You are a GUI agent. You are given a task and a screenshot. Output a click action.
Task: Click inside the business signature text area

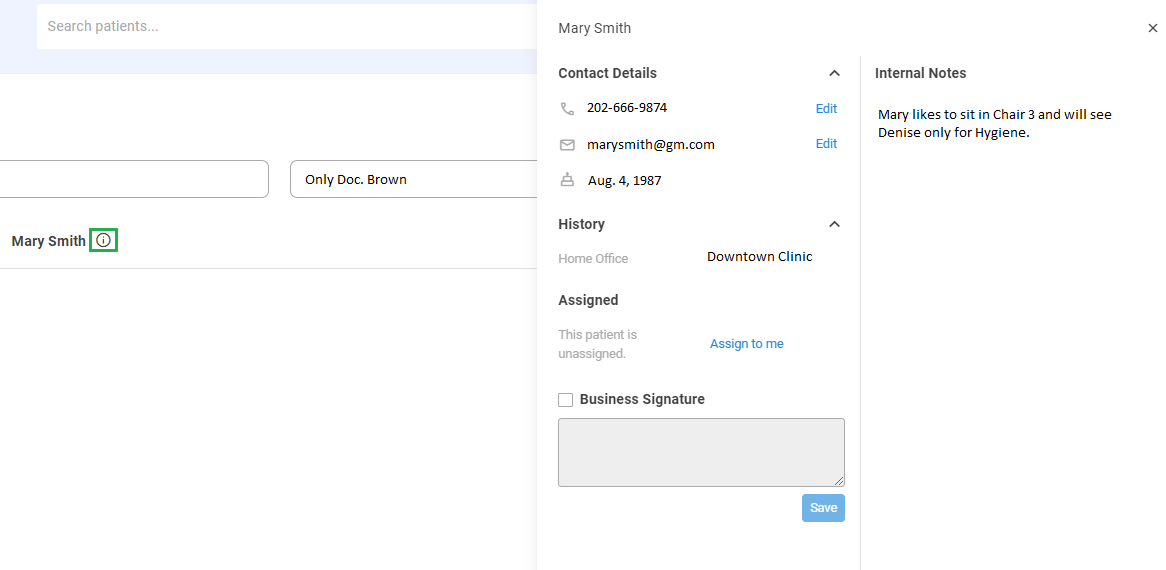[700, 452]
